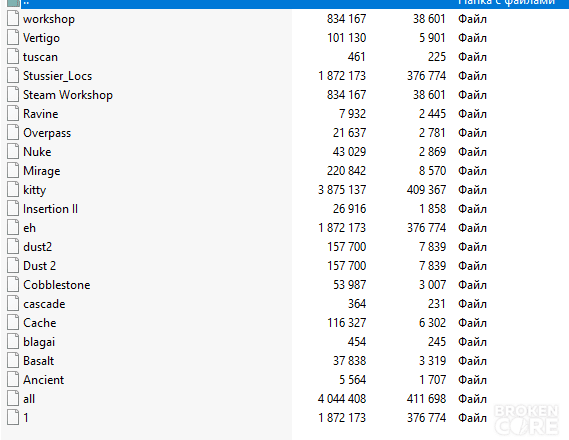Click packed size 1 707 for Ancient

coord(432,380)
